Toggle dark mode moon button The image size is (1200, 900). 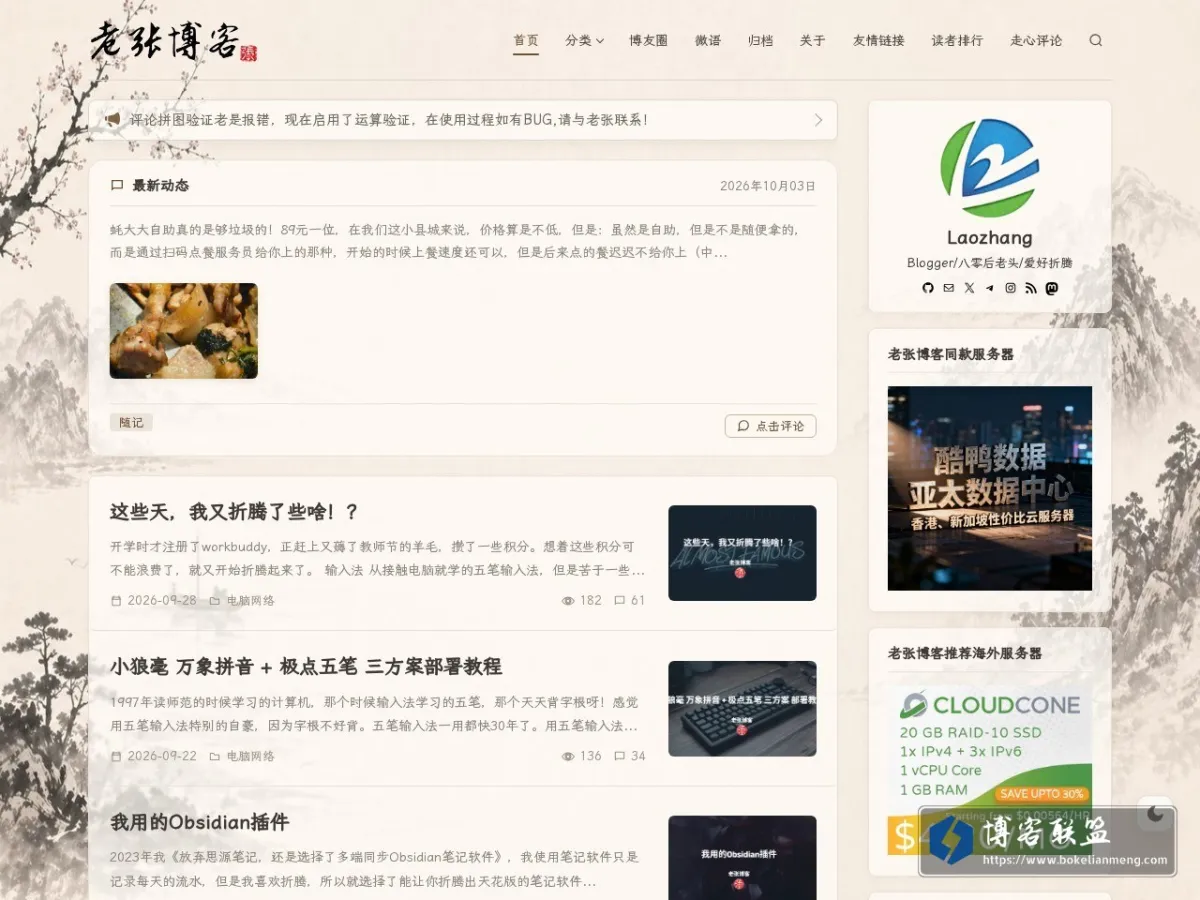click(x=1156, y=813)
